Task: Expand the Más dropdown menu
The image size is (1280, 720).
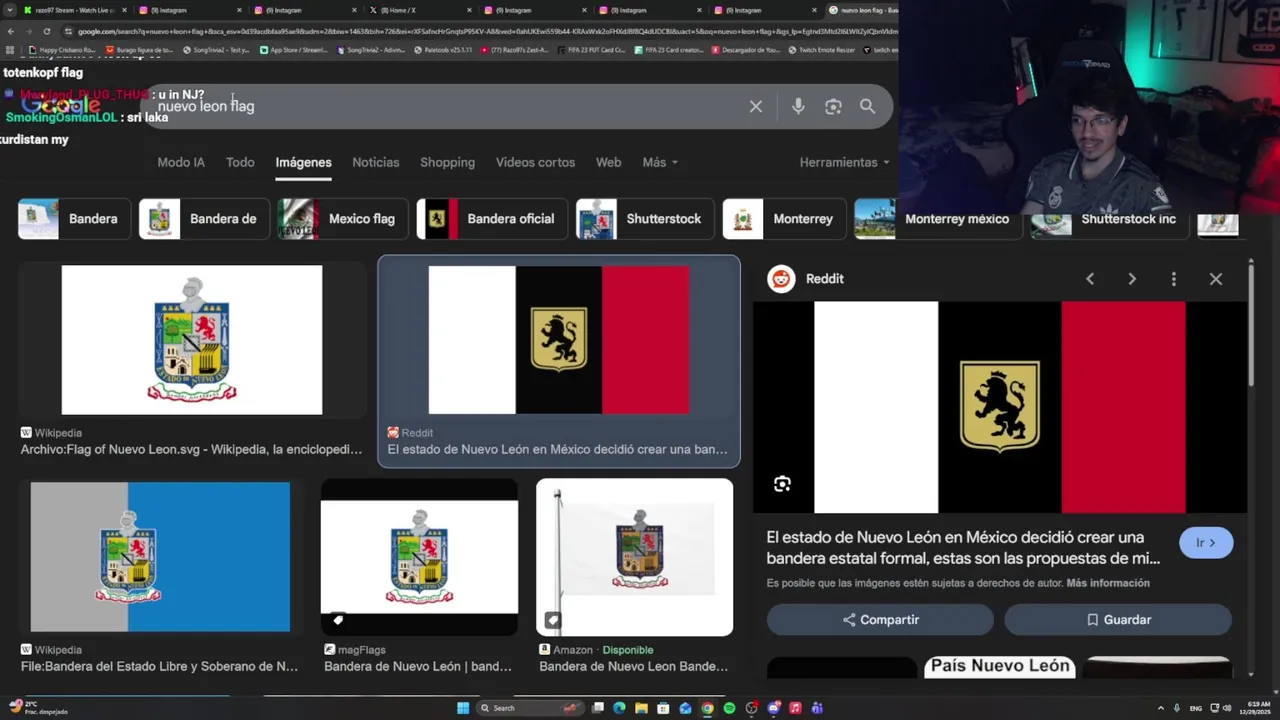Action: coord(660,162)
